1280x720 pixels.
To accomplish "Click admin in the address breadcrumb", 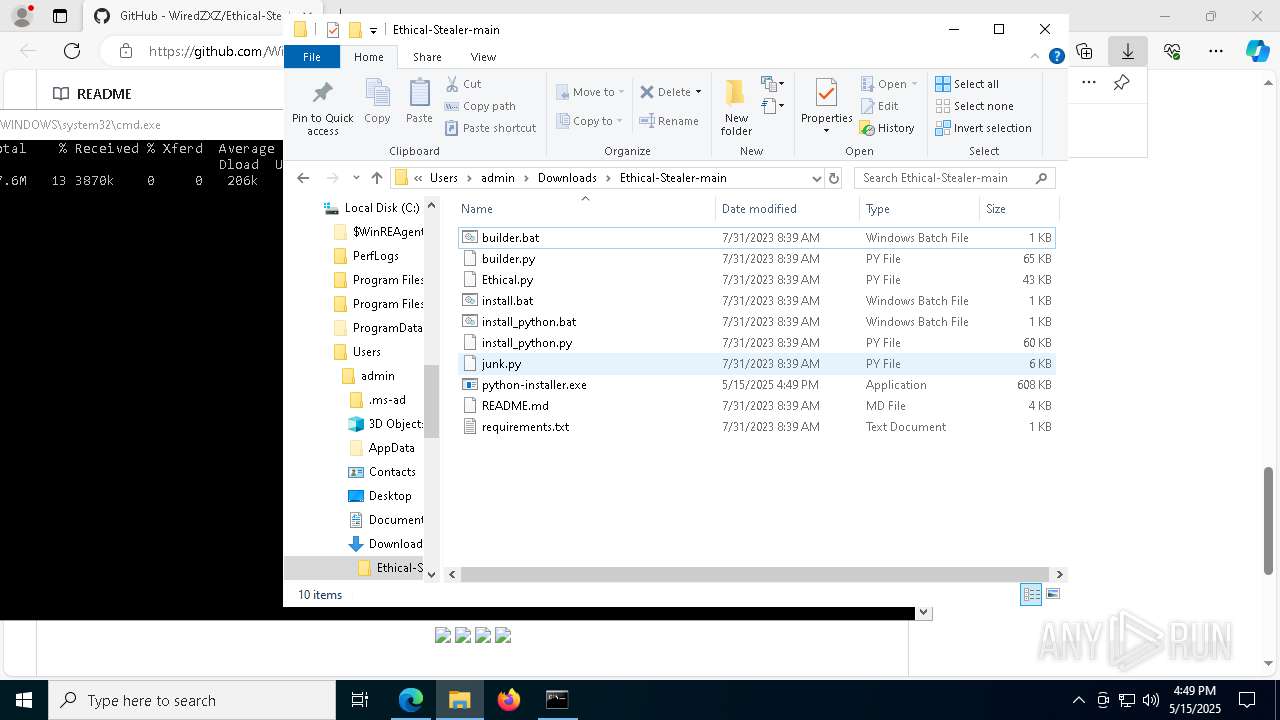I will click(x=497, y=178).
